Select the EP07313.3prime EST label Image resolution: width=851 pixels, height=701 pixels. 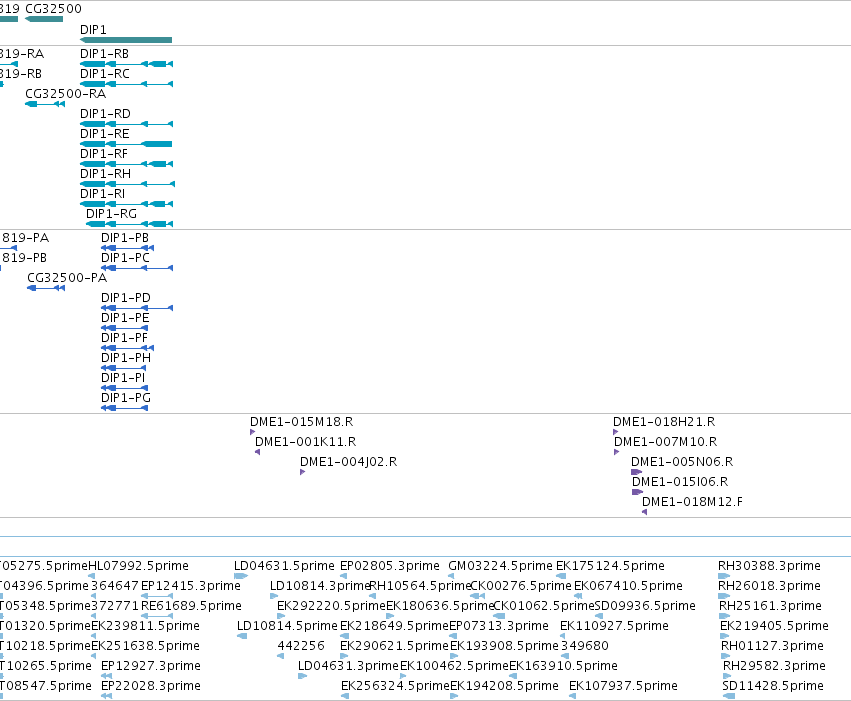pyautogui.click(x=499, y=627)
